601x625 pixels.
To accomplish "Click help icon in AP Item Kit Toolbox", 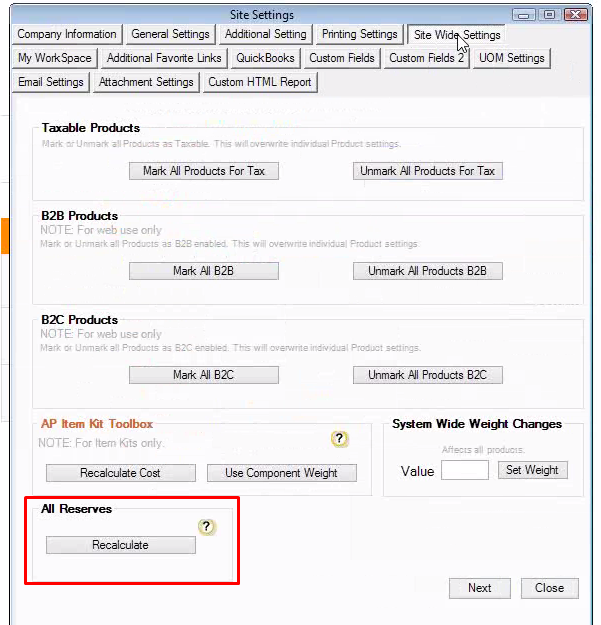I will click(339, 439).
